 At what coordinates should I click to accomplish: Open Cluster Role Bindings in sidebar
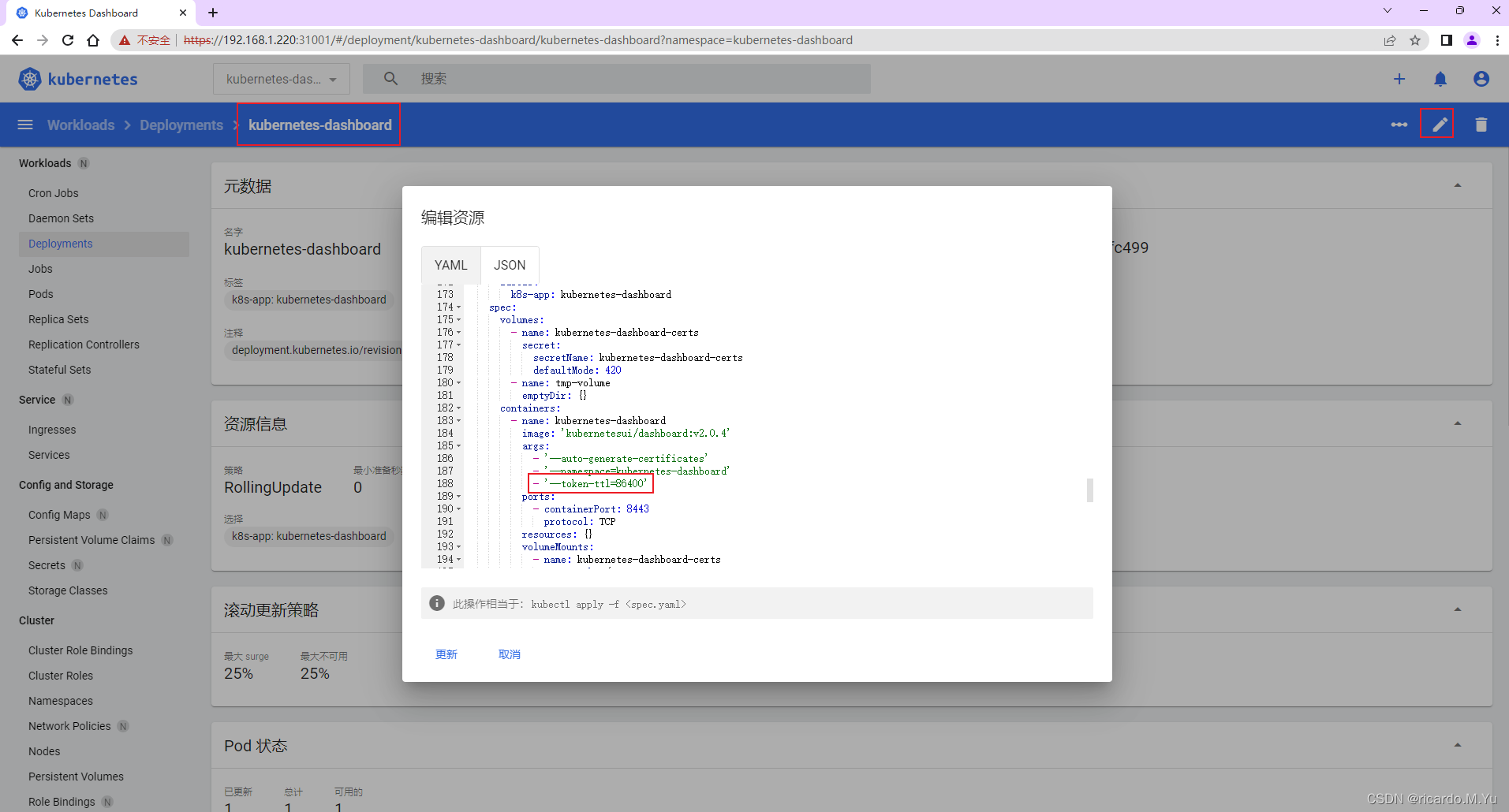click(x=80, y=650)
